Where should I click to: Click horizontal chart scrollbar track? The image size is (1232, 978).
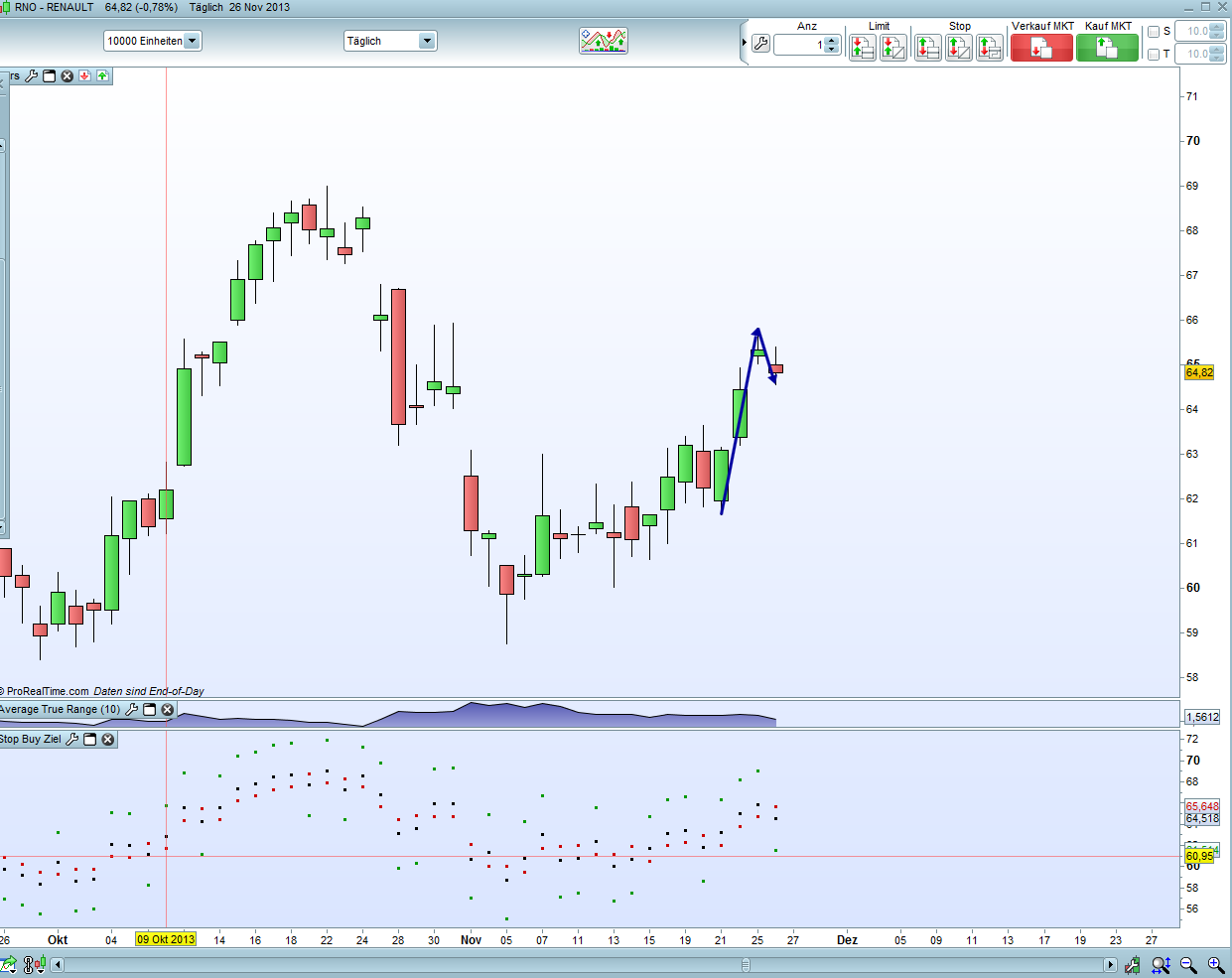(x=585, y=964)
